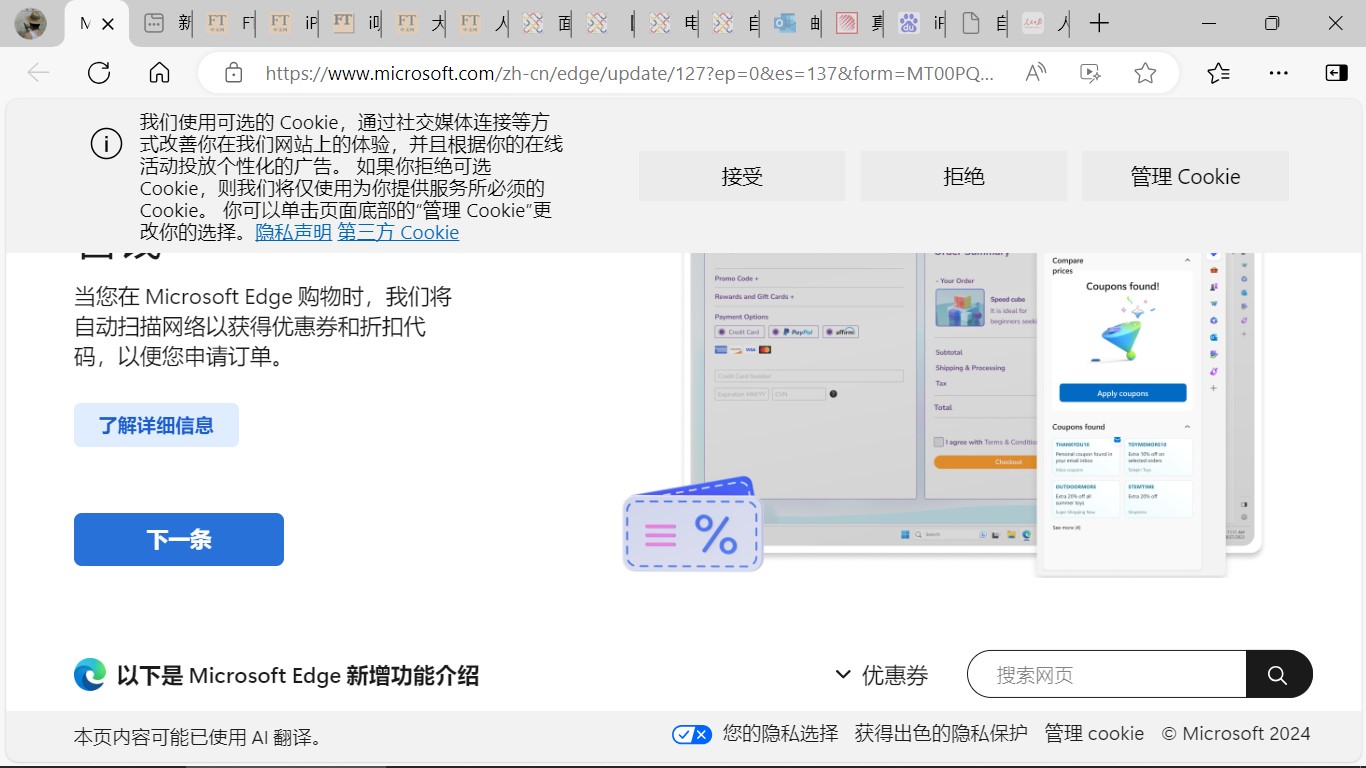Viewport: 1366px width, 768px height.
Task: Open 您的隐私选择 link
Action: [x=780, y=734]
